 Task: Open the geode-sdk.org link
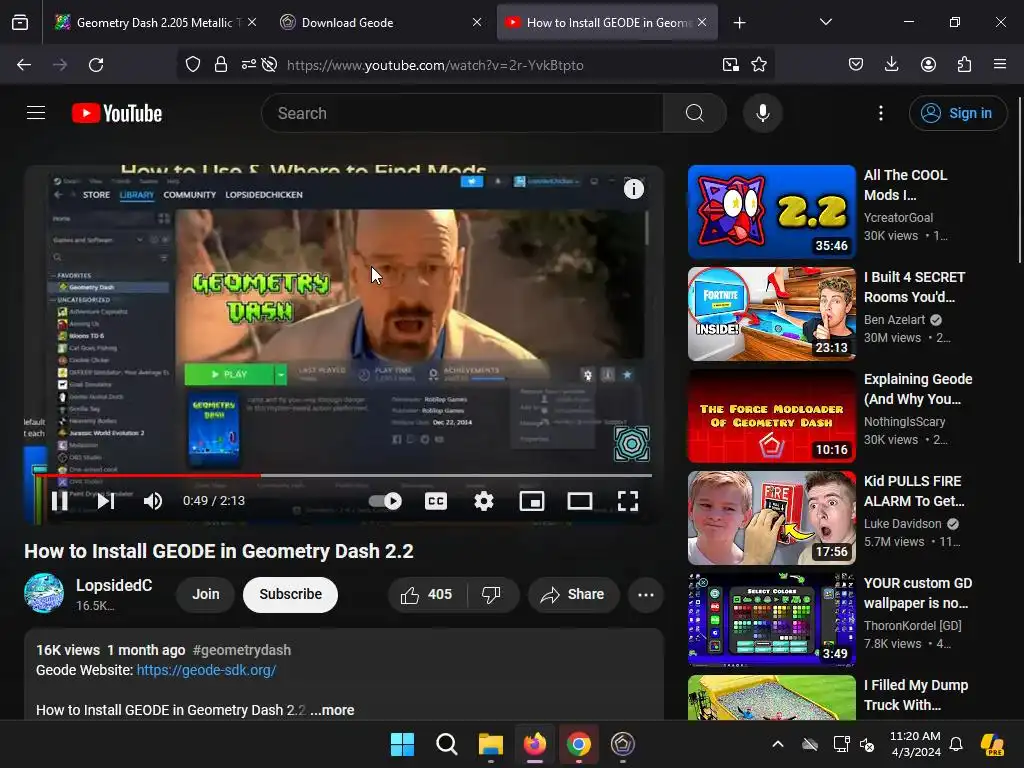[206, 670]
